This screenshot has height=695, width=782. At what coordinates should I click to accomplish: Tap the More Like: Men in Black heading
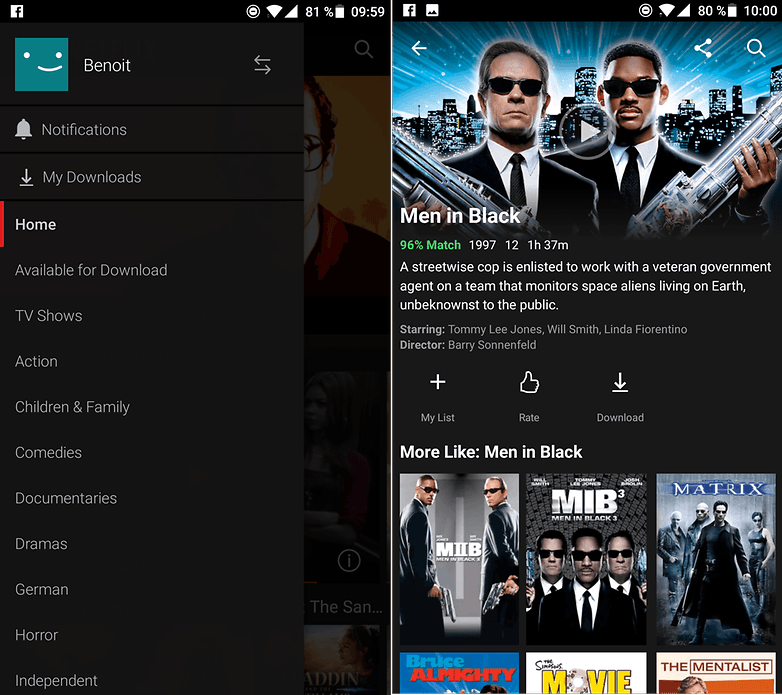pyautogui.click(x=491, y=452)
